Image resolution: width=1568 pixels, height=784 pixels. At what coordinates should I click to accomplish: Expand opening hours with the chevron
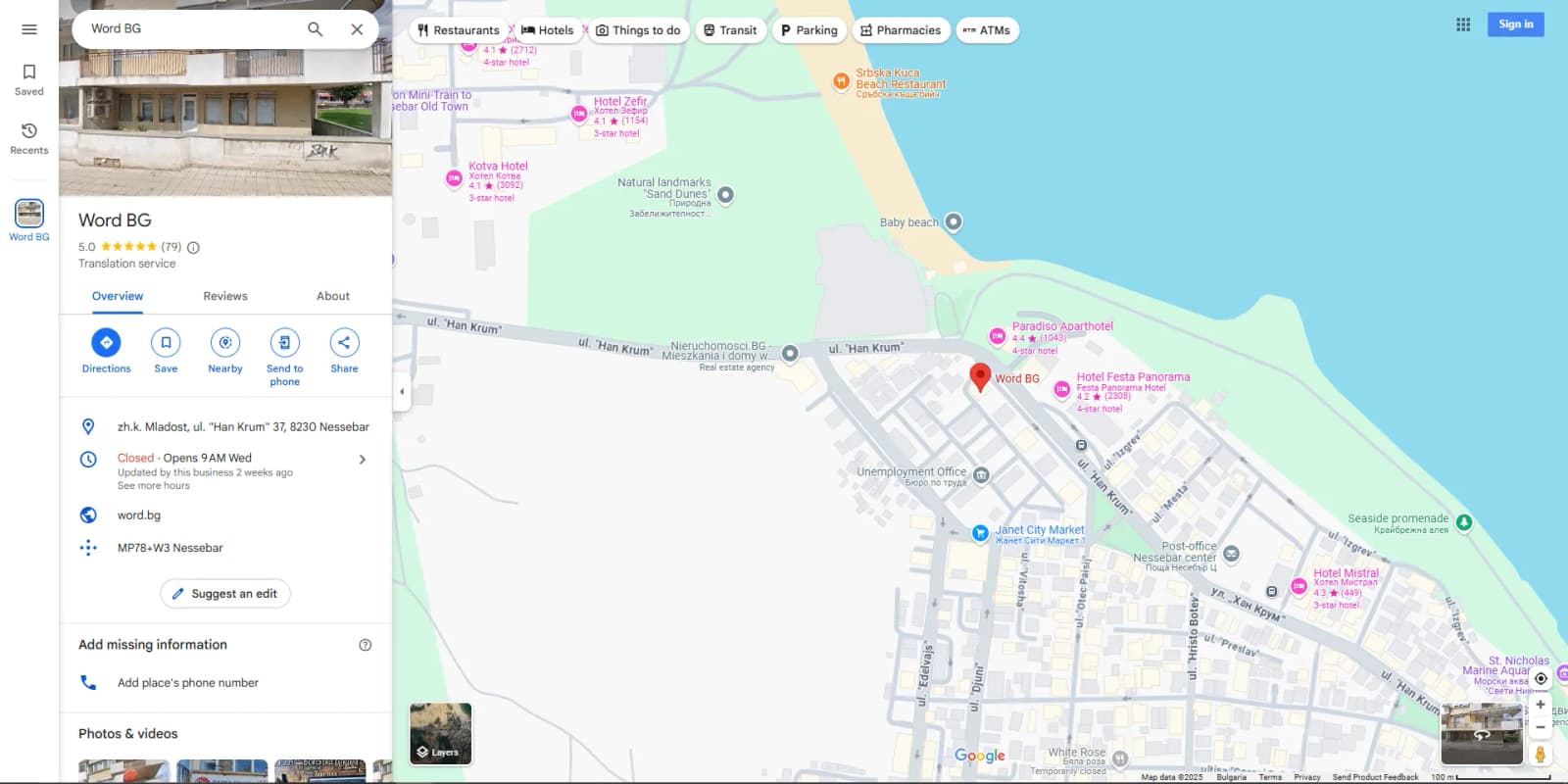pyautogui.click(x=363, y=459)
